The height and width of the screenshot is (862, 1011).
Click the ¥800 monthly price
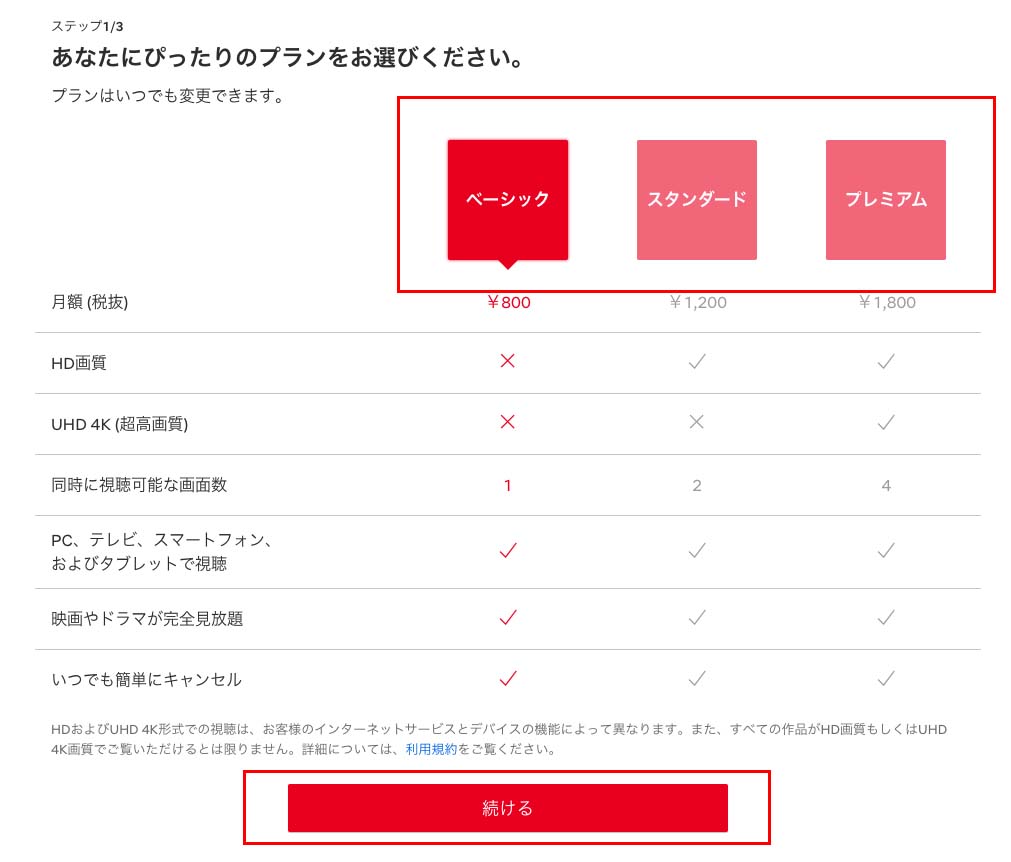click(x=507, y=302)
